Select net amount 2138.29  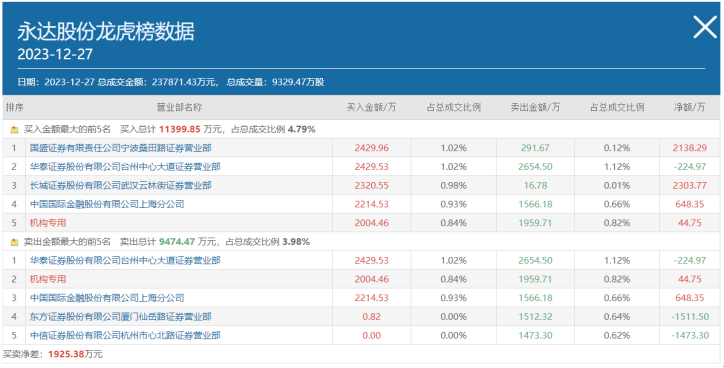(x=689, y=148)
